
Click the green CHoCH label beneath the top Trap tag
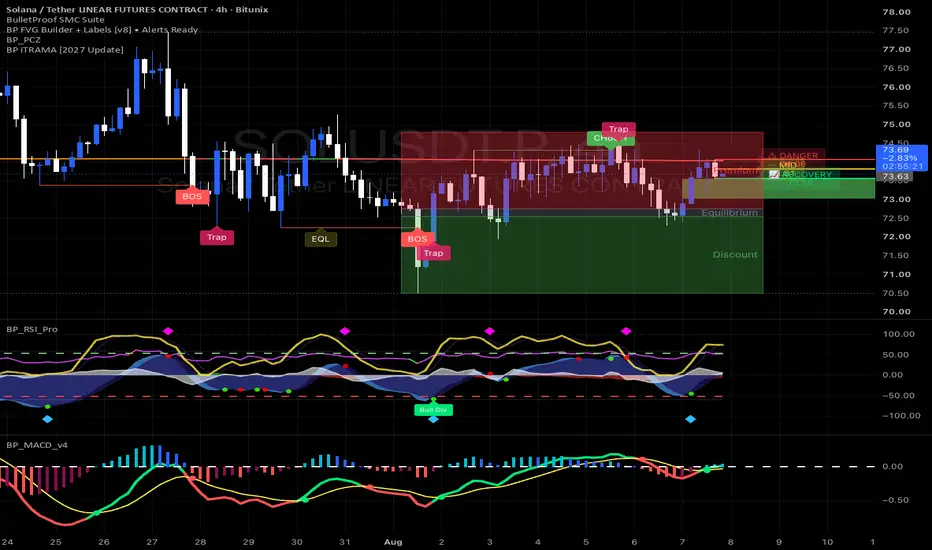tap(610, 138)
